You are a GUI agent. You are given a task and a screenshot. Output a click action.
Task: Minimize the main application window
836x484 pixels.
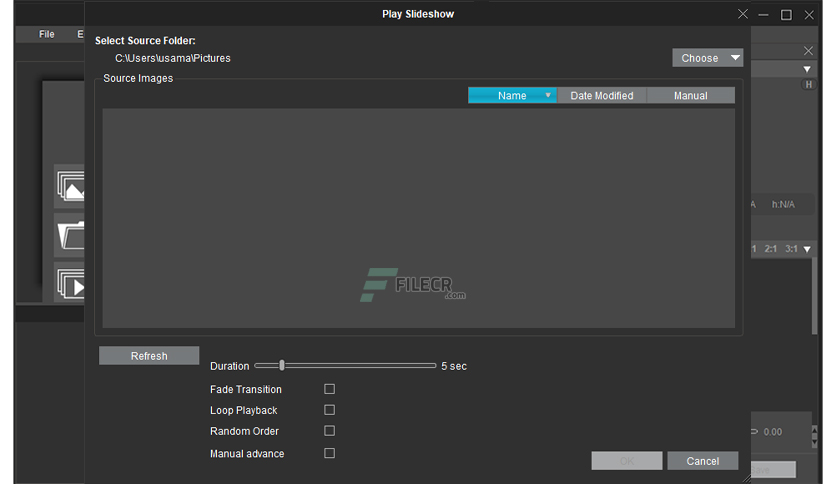763,15
